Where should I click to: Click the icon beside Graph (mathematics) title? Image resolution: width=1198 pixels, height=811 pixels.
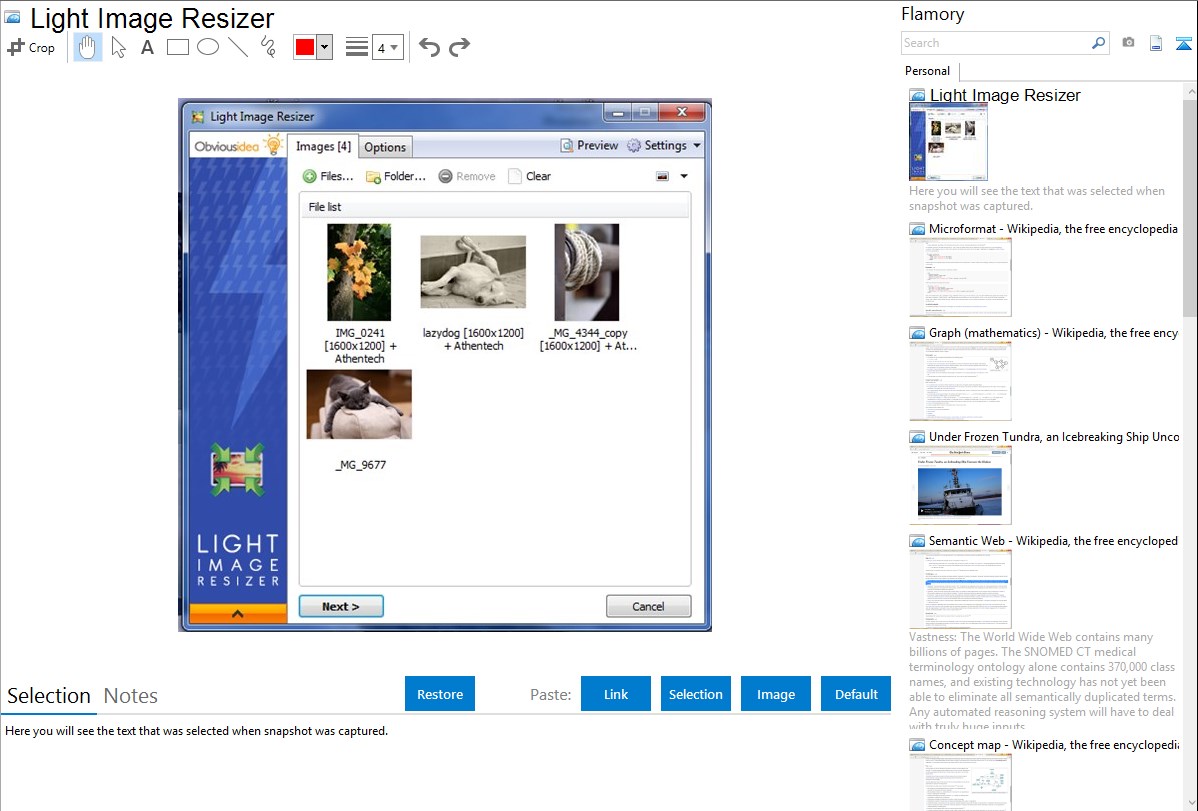click(x=917, y=333)
